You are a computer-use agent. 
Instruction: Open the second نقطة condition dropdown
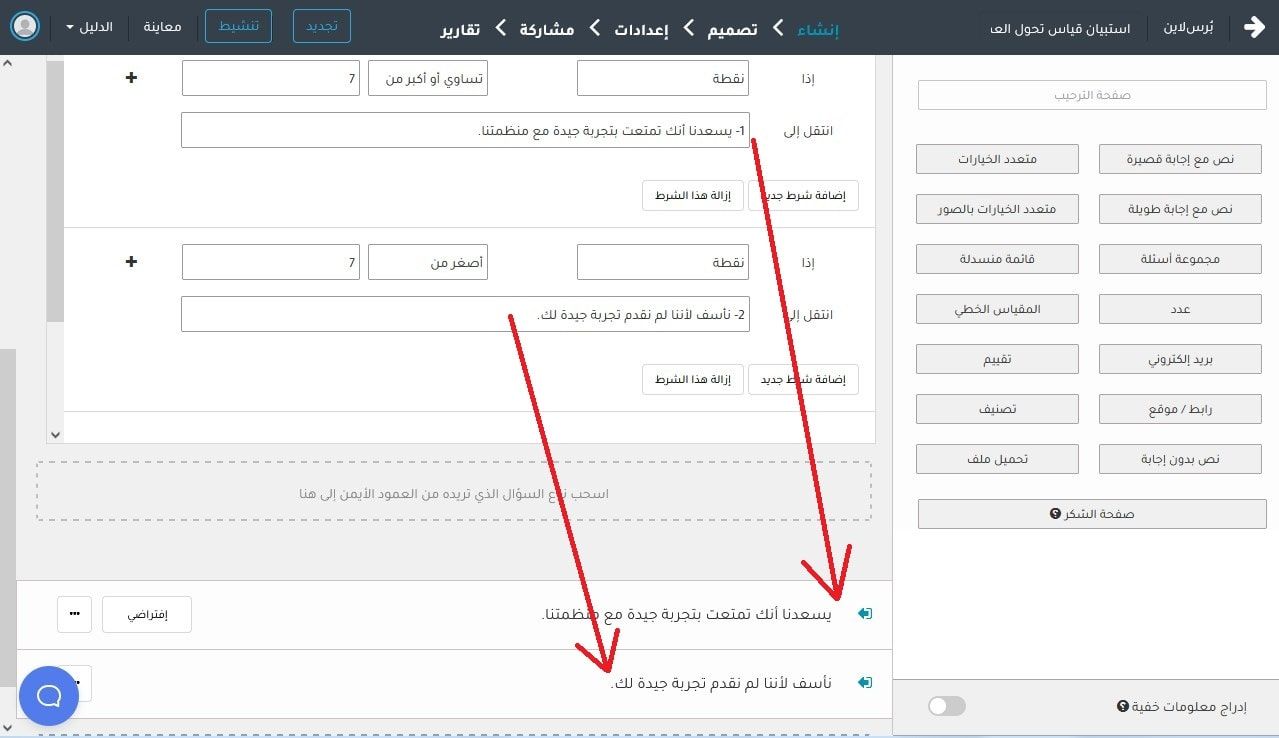[663, 263]
